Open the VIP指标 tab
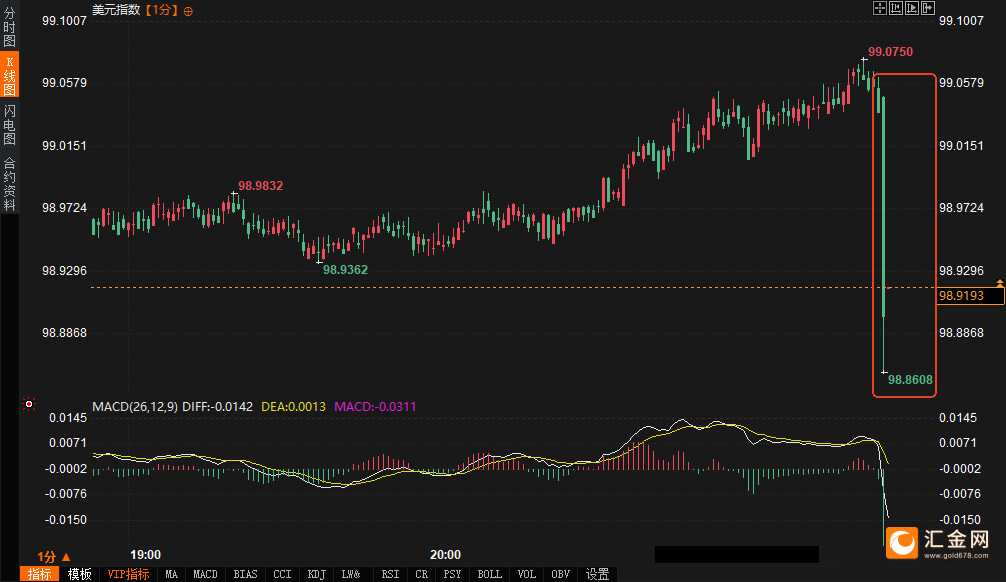1006x582 pixels. [128, 574]
